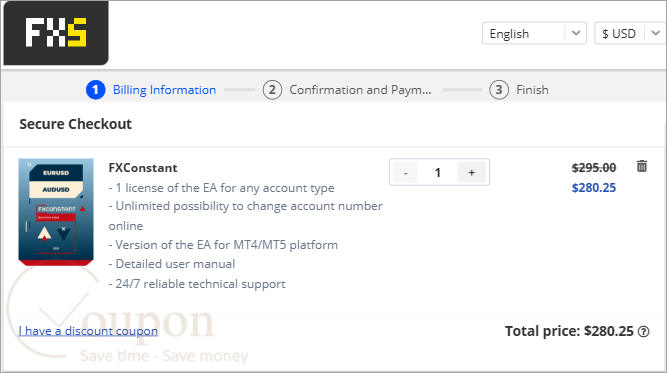Click the 'Detailed user manual' line
667x373 pixels.
[172, 264]
